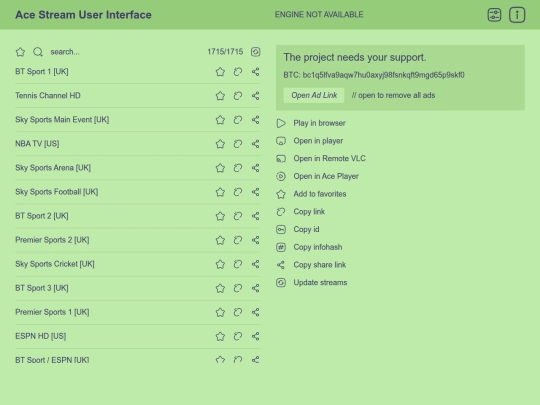
Task: Share Premier Sports 2 [UK]
Action: point(256,240)
